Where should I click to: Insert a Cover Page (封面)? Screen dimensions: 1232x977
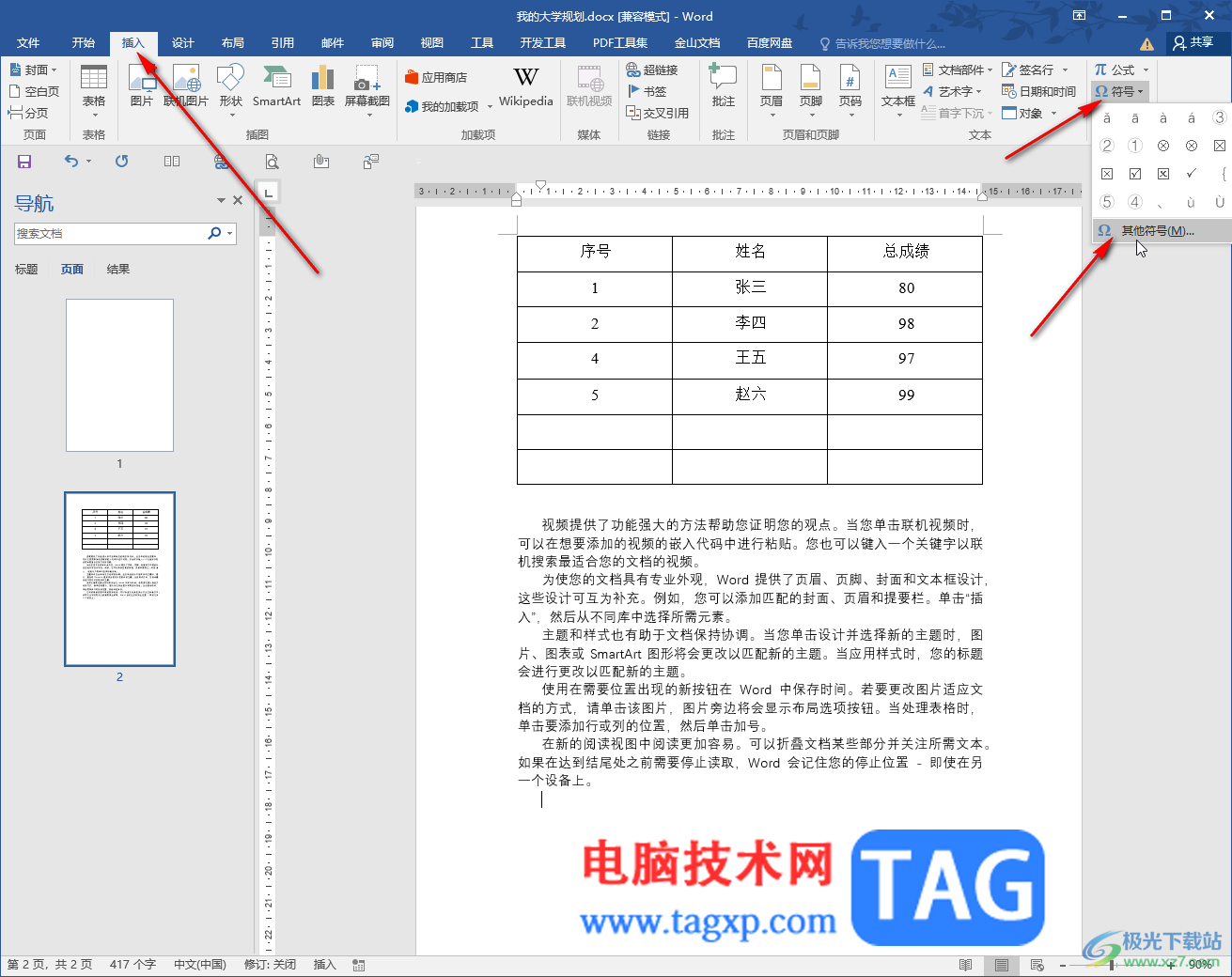(34, 70)
